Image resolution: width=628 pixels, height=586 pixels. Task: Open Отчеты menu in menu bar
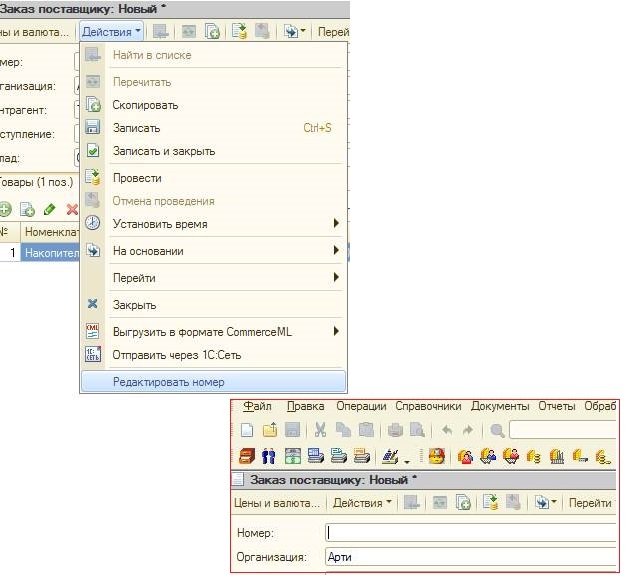coord(557,406)
